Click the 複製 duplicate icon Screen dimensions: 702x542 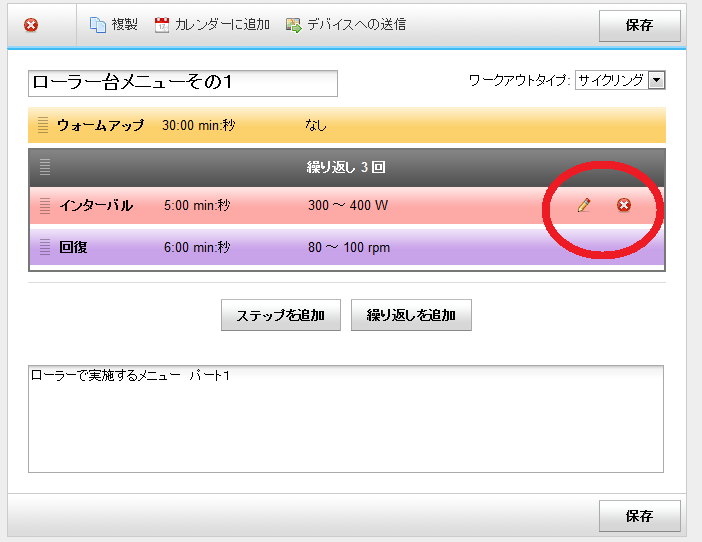(98, 25)
